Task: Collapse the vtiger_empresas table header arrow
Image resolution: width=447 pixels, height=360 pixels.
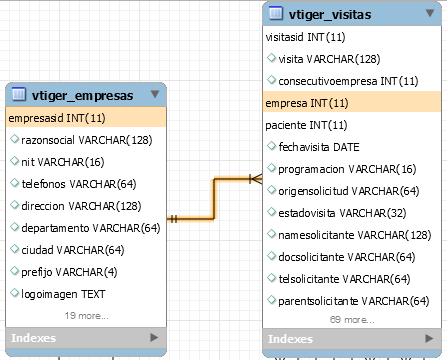Action: 155,94
